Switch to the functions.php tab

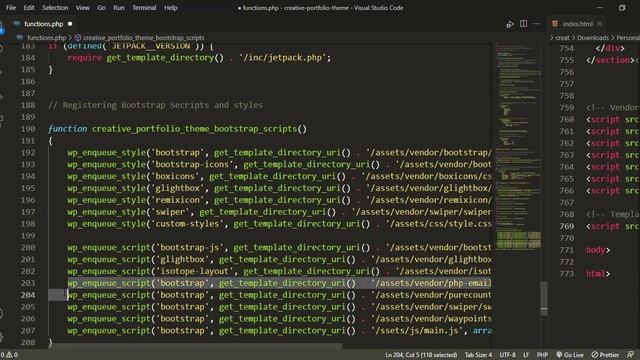[x=44, y=24]
